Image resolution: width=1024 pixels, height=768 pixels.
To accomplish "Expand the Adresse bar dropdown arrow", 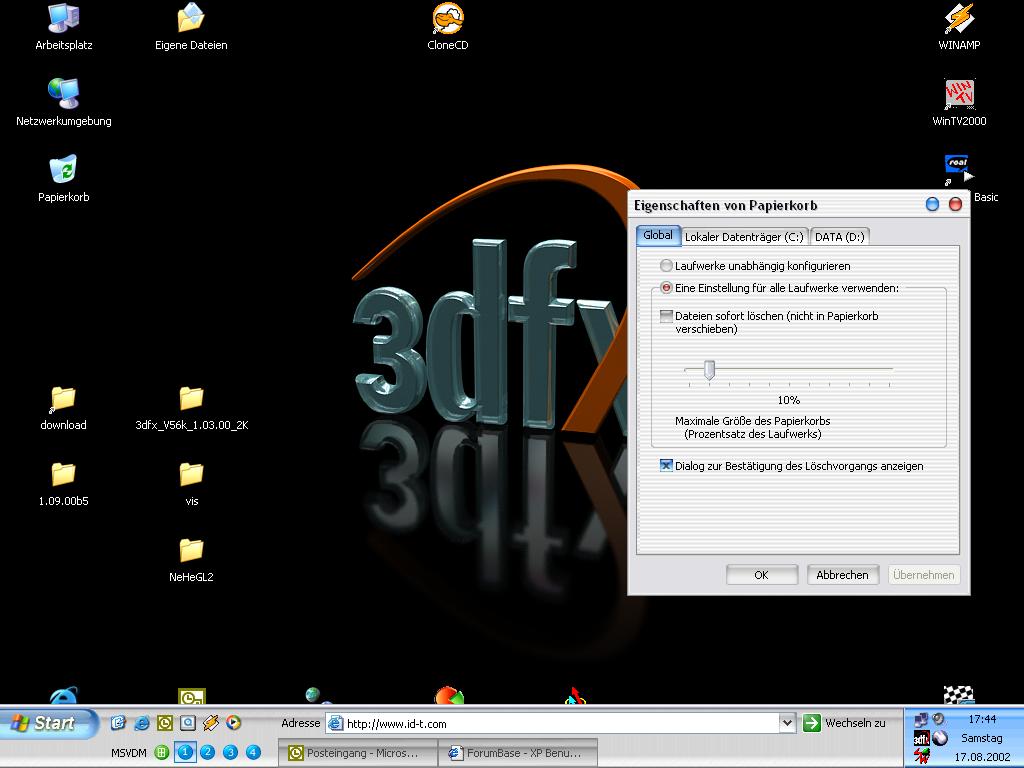I will [787, 723].
